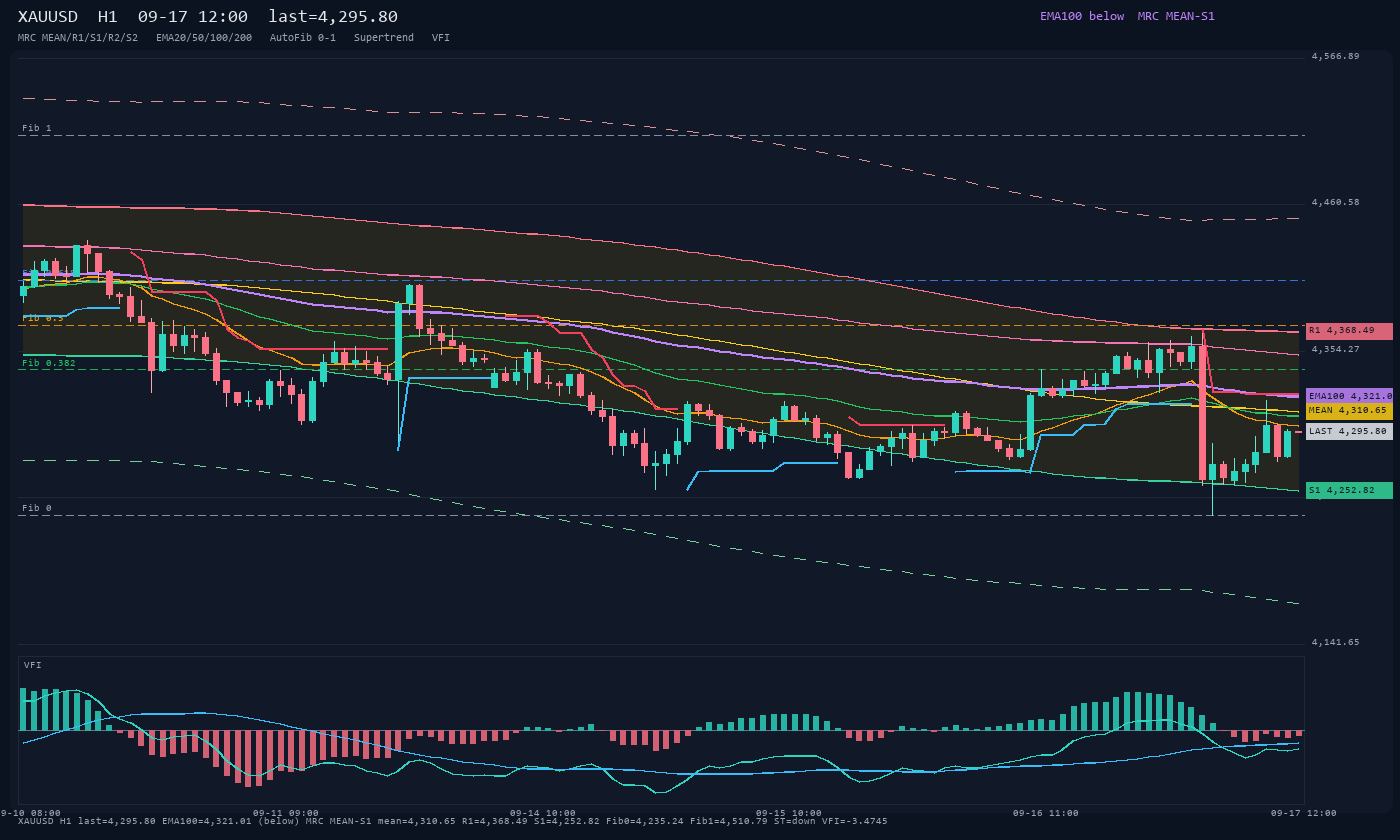1400x840 pixels.
Task: Click the 'VFI' label in the lower panel
Action: (x=33, y=665)
